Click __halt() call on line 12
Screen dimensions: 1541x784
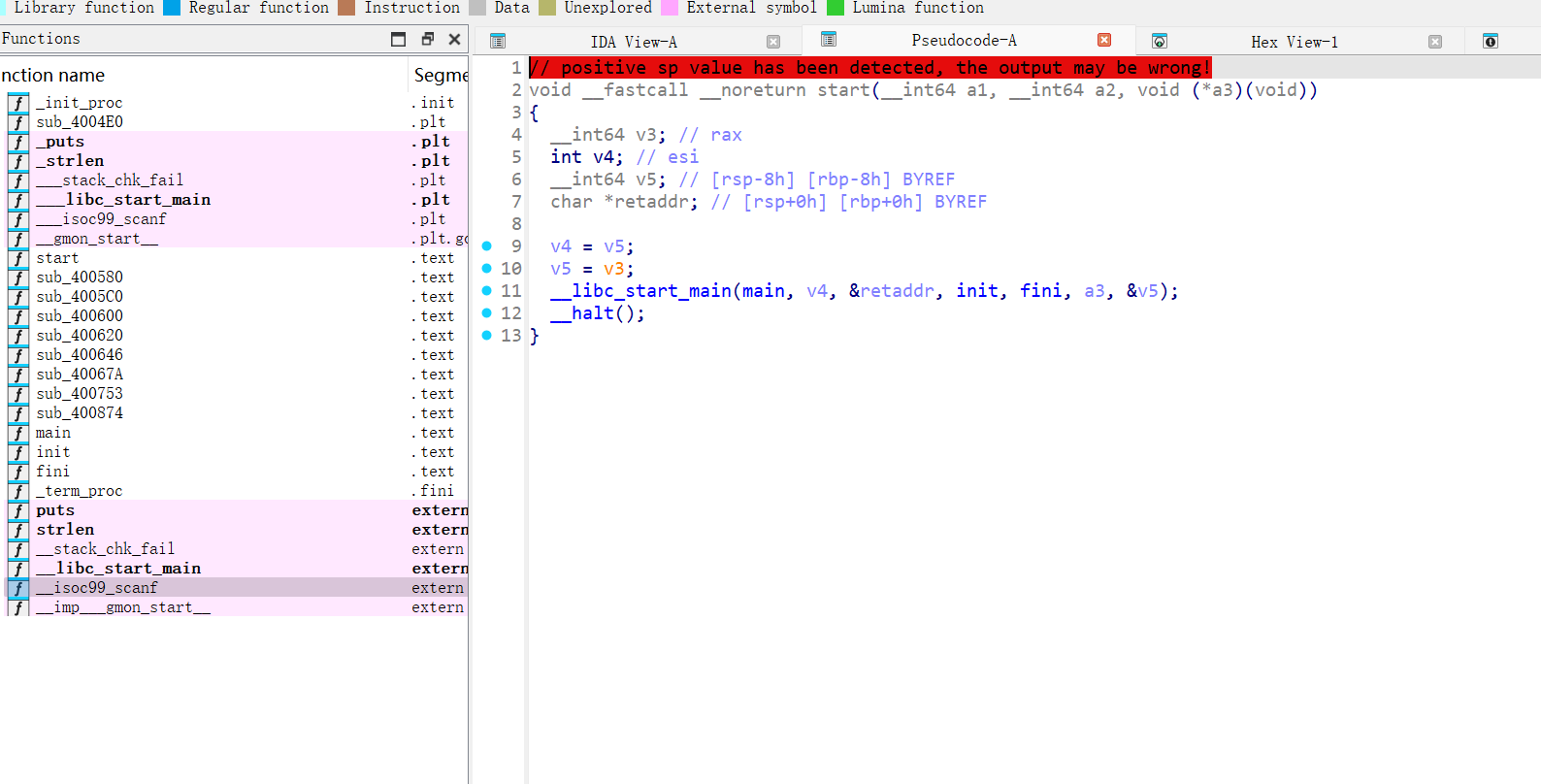pyautogui.click(x=598, y=313)
